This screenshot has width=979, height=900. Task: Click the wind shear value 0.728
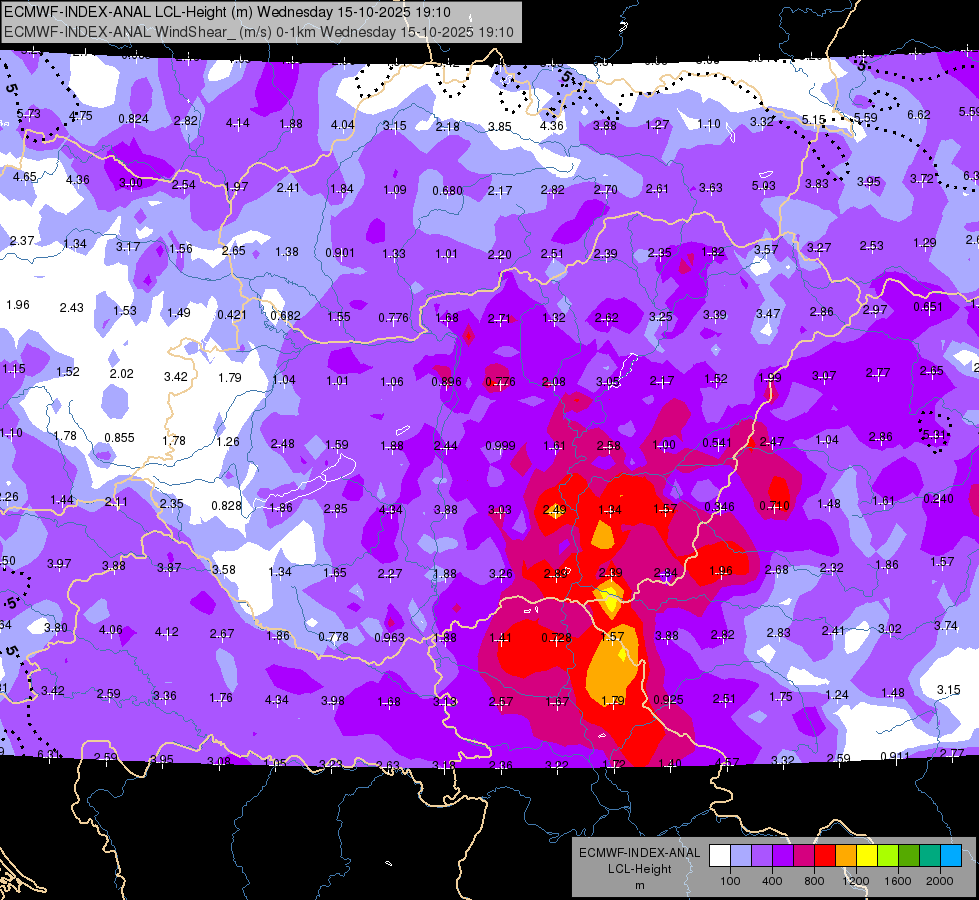(x=556, y=638)
